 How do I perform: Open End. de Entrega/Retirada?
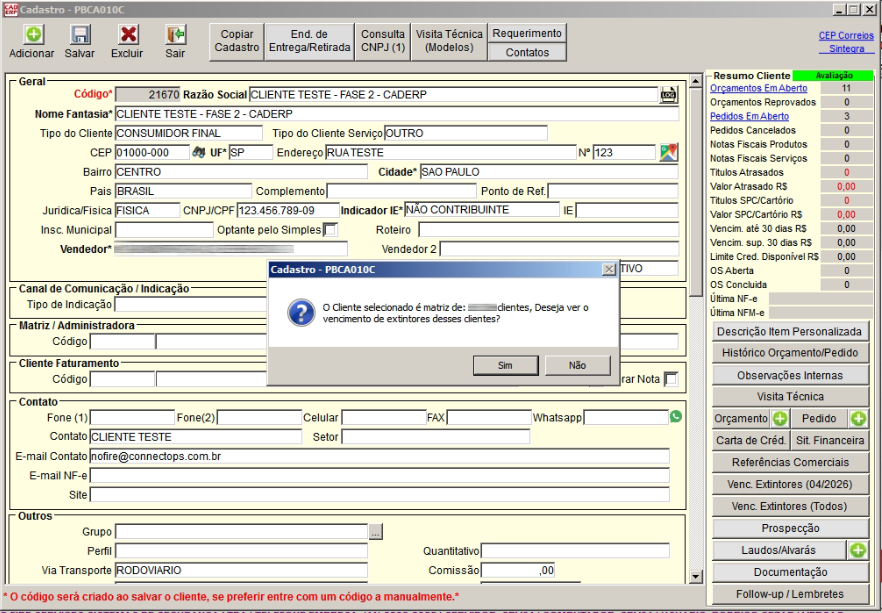tap(309, 41)
